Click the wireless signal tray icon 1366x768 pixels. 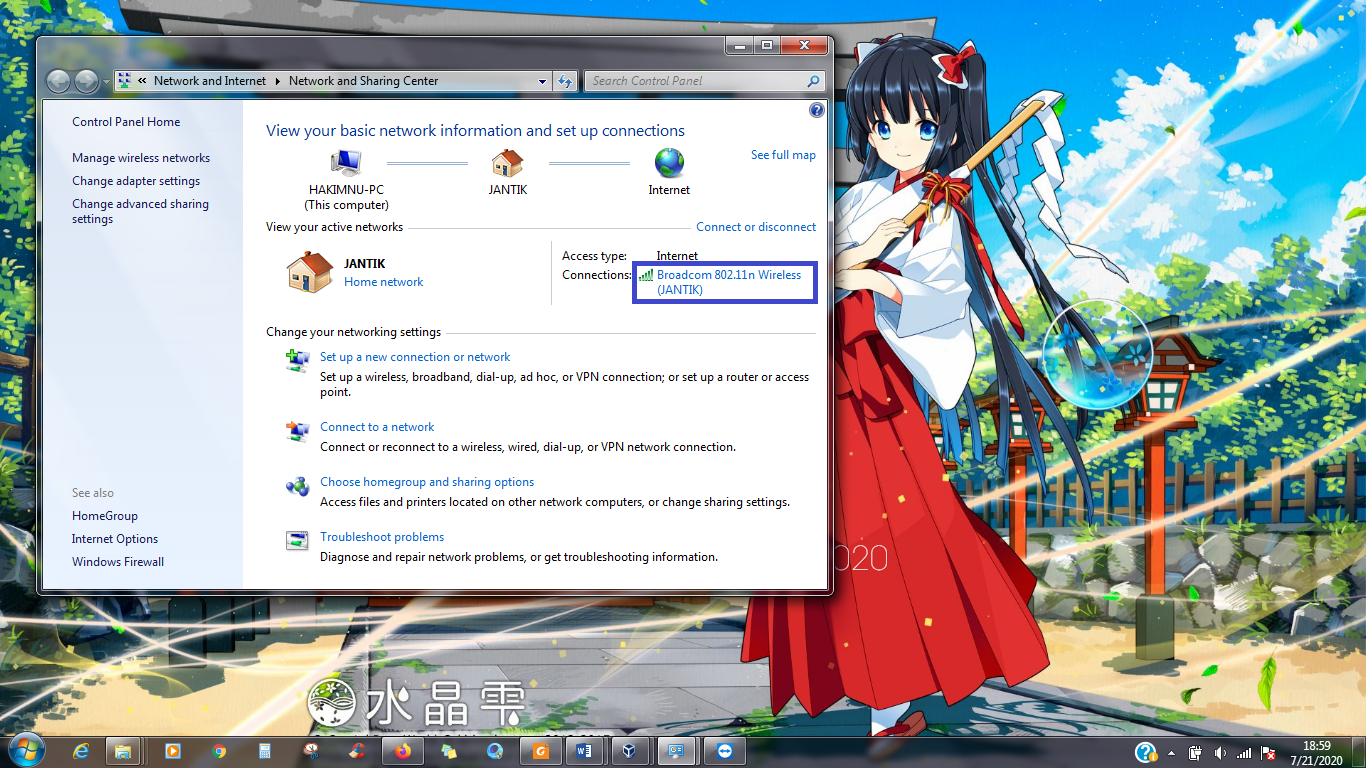(1245, 753)
